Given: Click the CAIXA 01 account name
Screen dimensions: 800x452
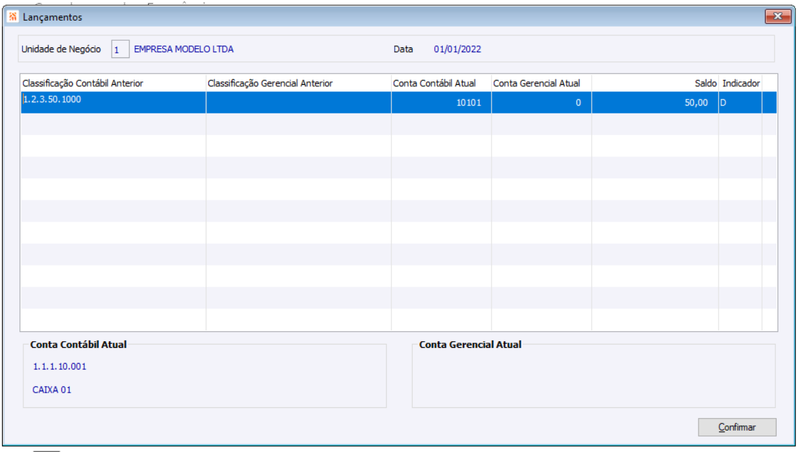Looking at the screenshot, I should pos(52,390).
